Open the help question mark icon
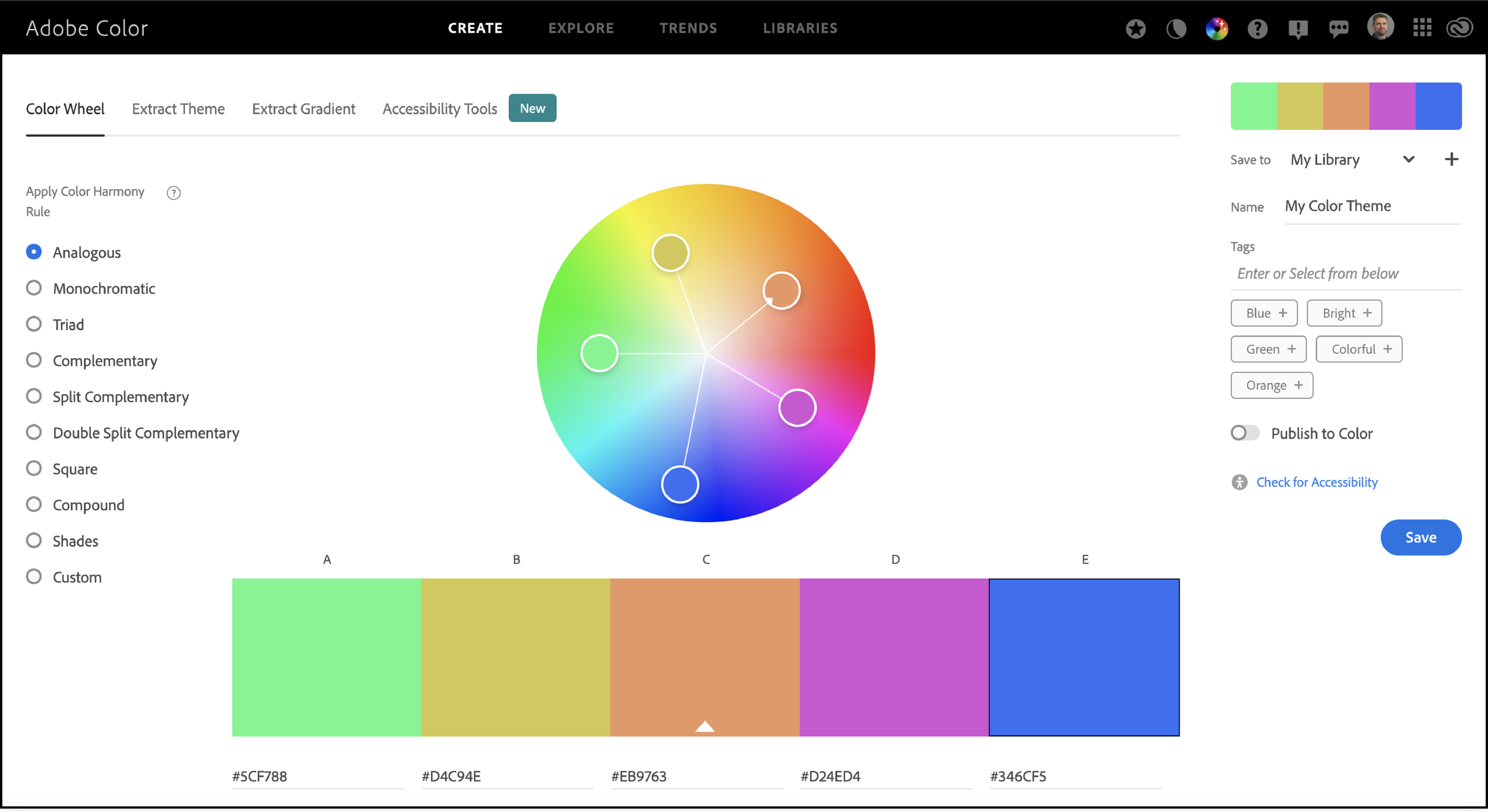The image size is (1488, 812). click(x=1257, y=28)
